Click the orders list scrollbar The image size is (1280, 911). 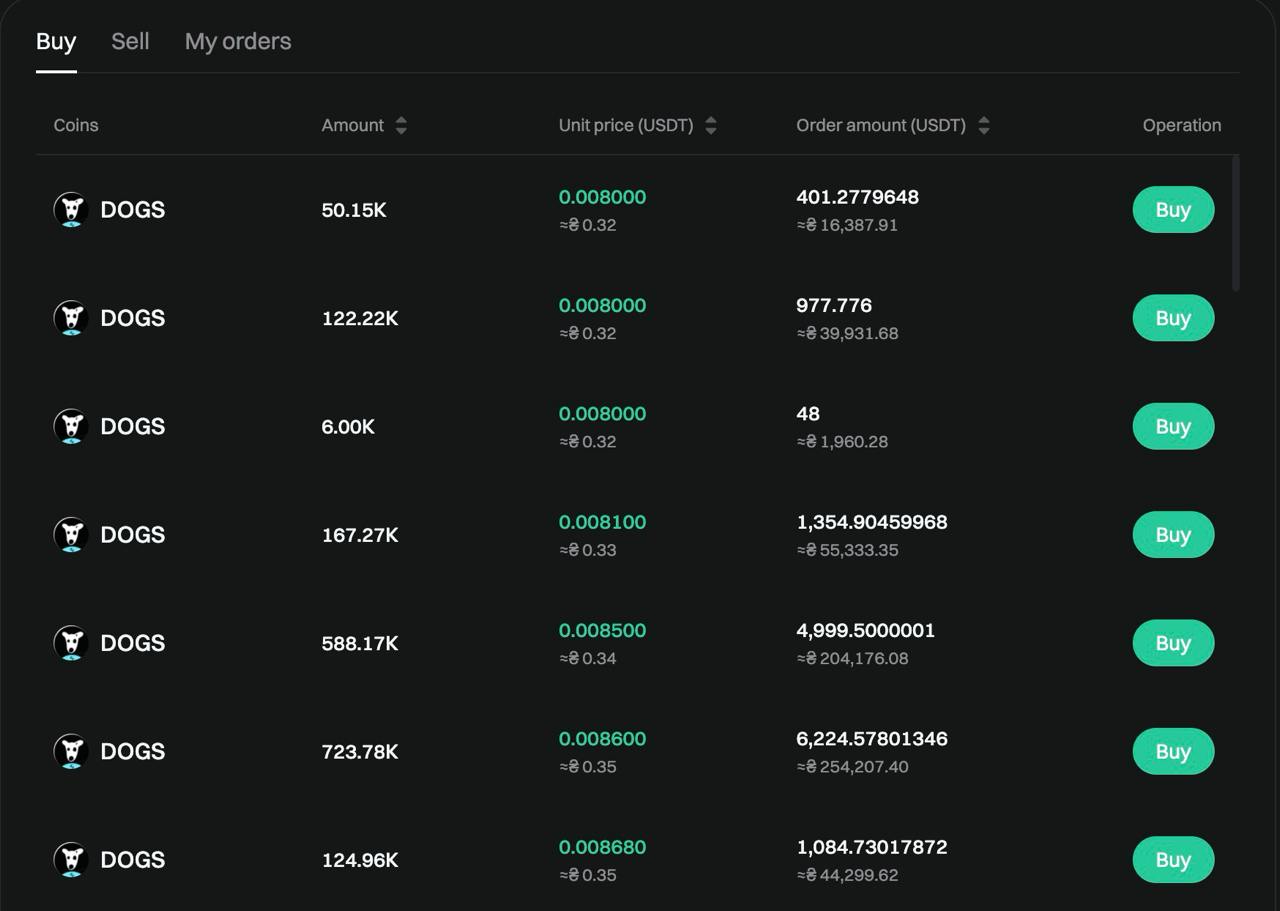[x=1237, y=223]
